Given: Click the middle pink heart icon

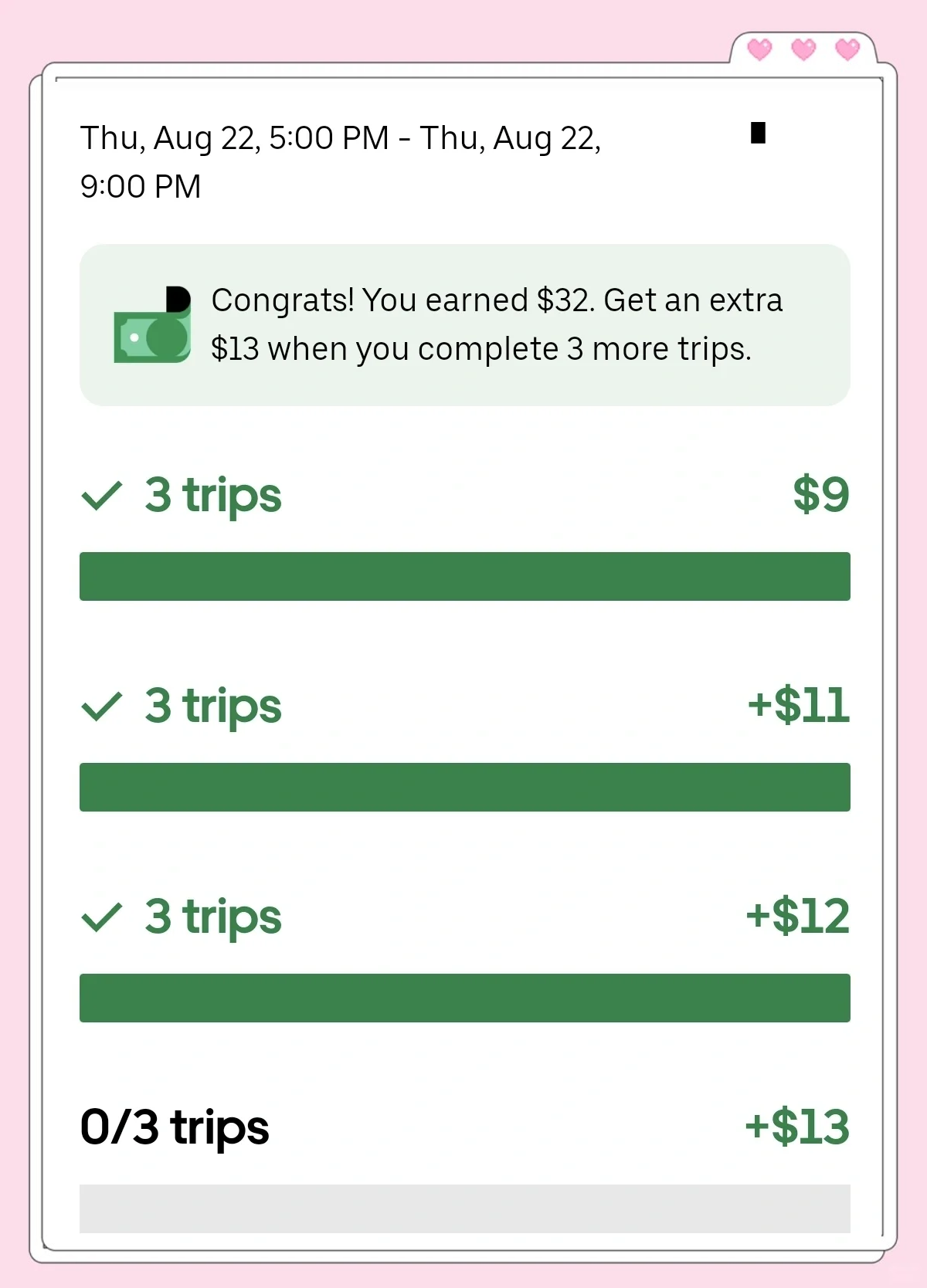Looking at the screenshot, I should tap(804, 49).
